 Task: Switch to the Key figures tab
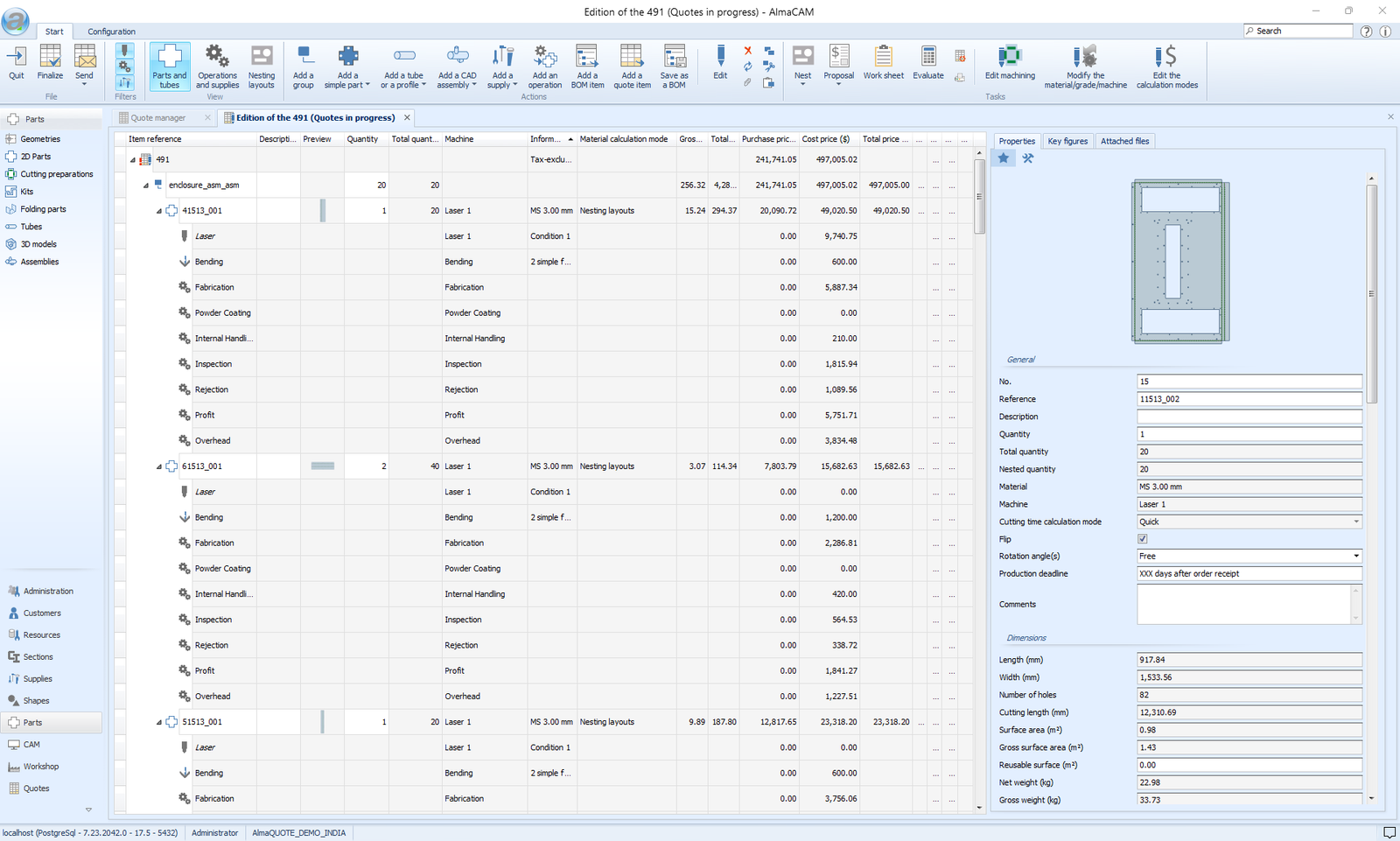1067,141
